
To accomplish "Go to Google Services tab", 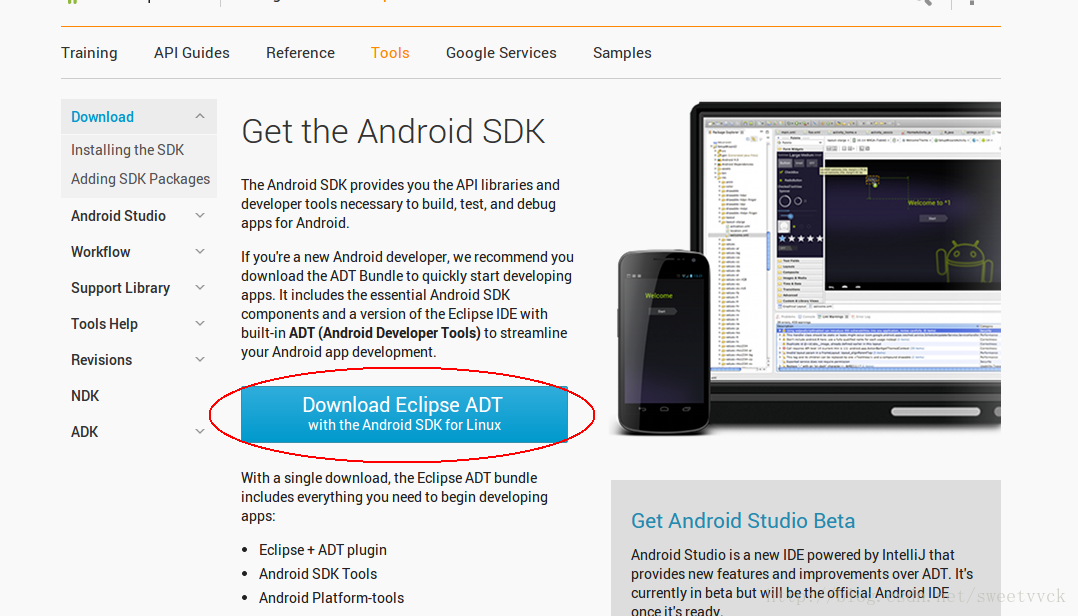I will [501, 53].
